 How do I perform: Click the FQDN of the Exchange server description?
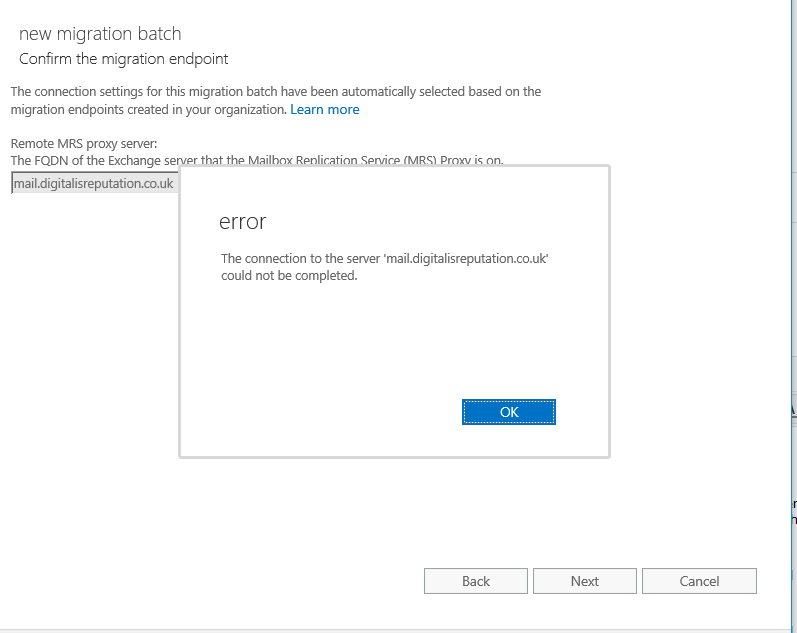pyautogui.click(x=257, y=160)
